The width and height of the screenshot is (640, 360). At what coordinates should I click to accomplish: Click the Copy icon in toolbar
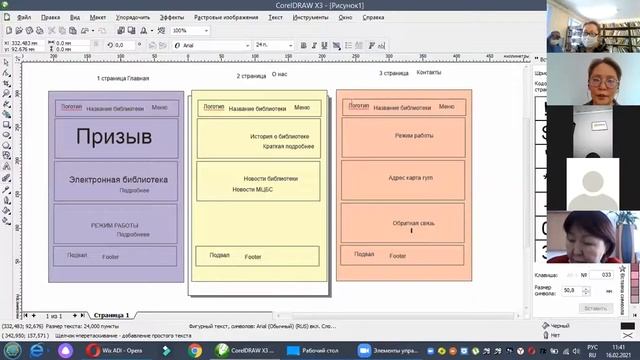(x=62, y=31)
